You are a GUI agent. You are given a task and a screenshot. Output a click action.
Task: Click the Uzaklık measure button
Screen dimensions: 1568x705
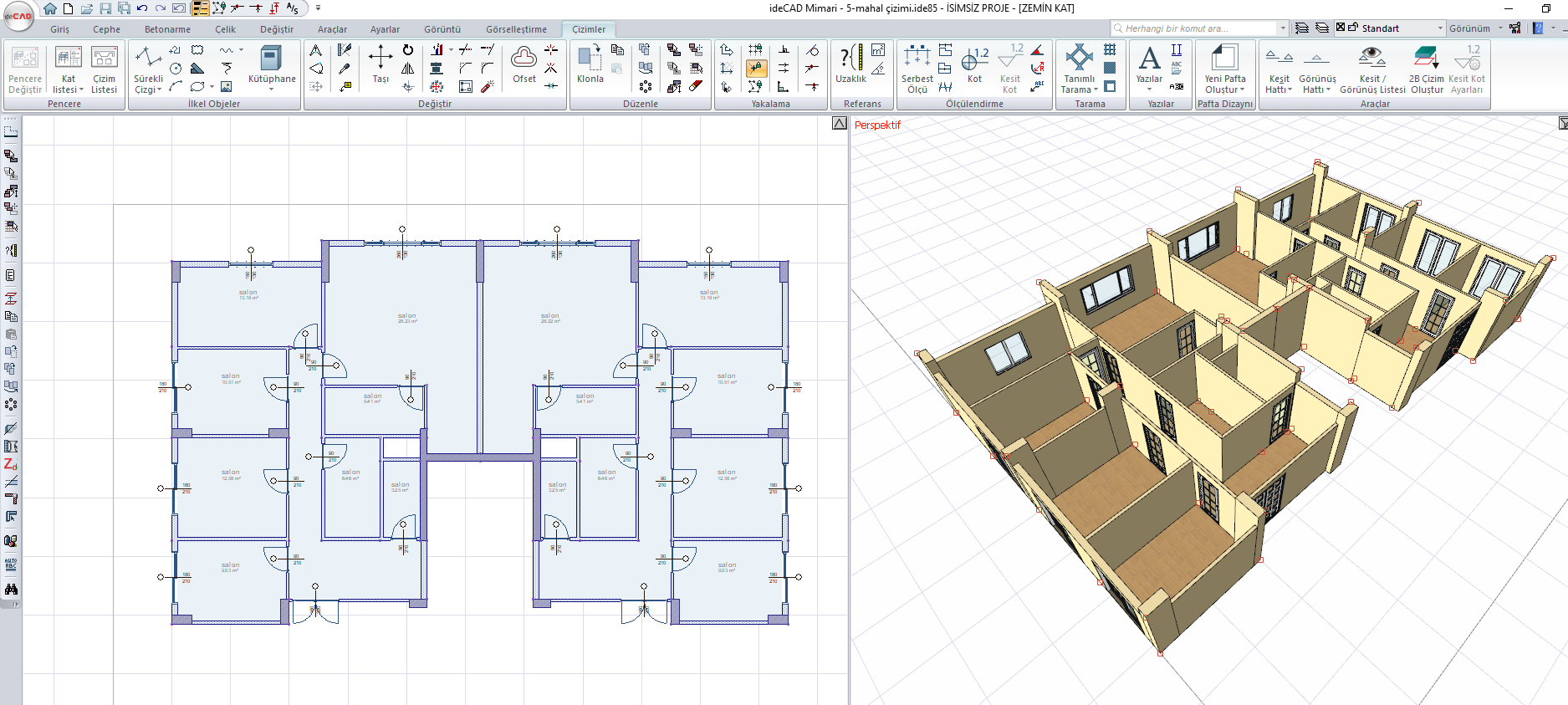pyautogui.click(x=850, y=64)
